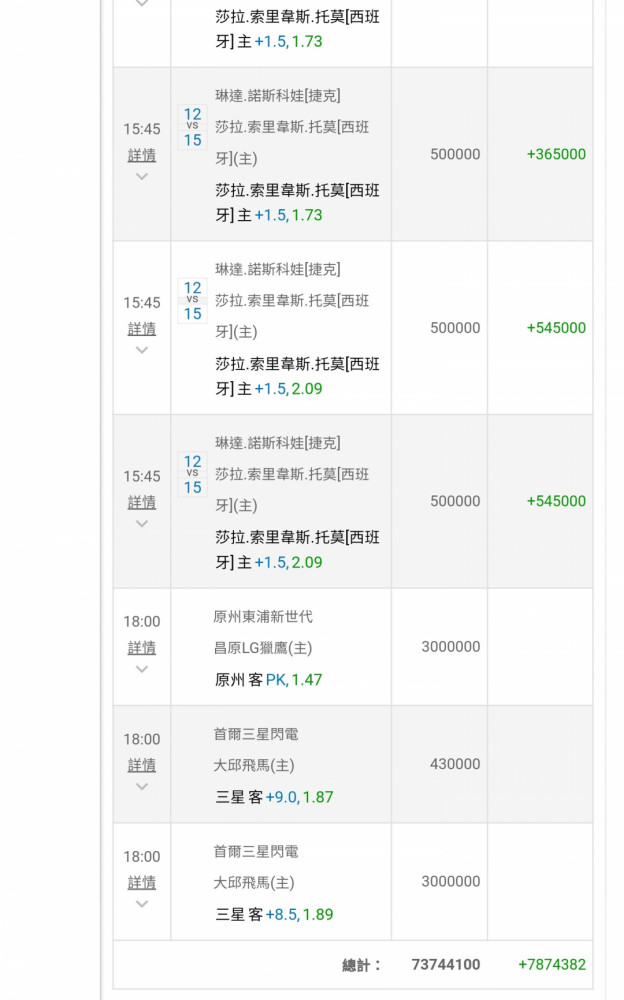624x1000 pixels.
Task: Click the total profit +7874382
Action: pos(552,965)
